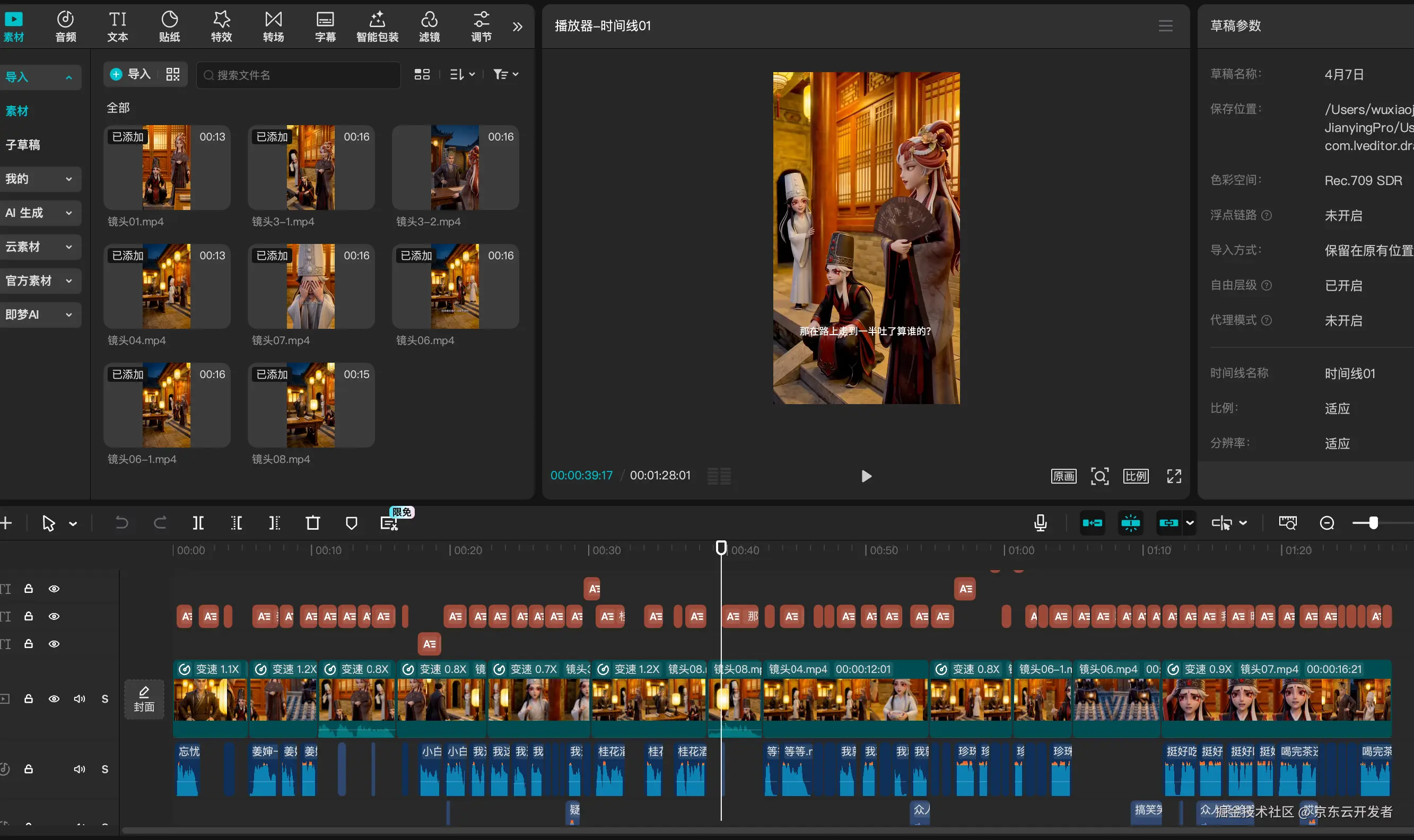Mute the main video track
The width and height of the screenshot is (1414, 840).
[79, 699]
